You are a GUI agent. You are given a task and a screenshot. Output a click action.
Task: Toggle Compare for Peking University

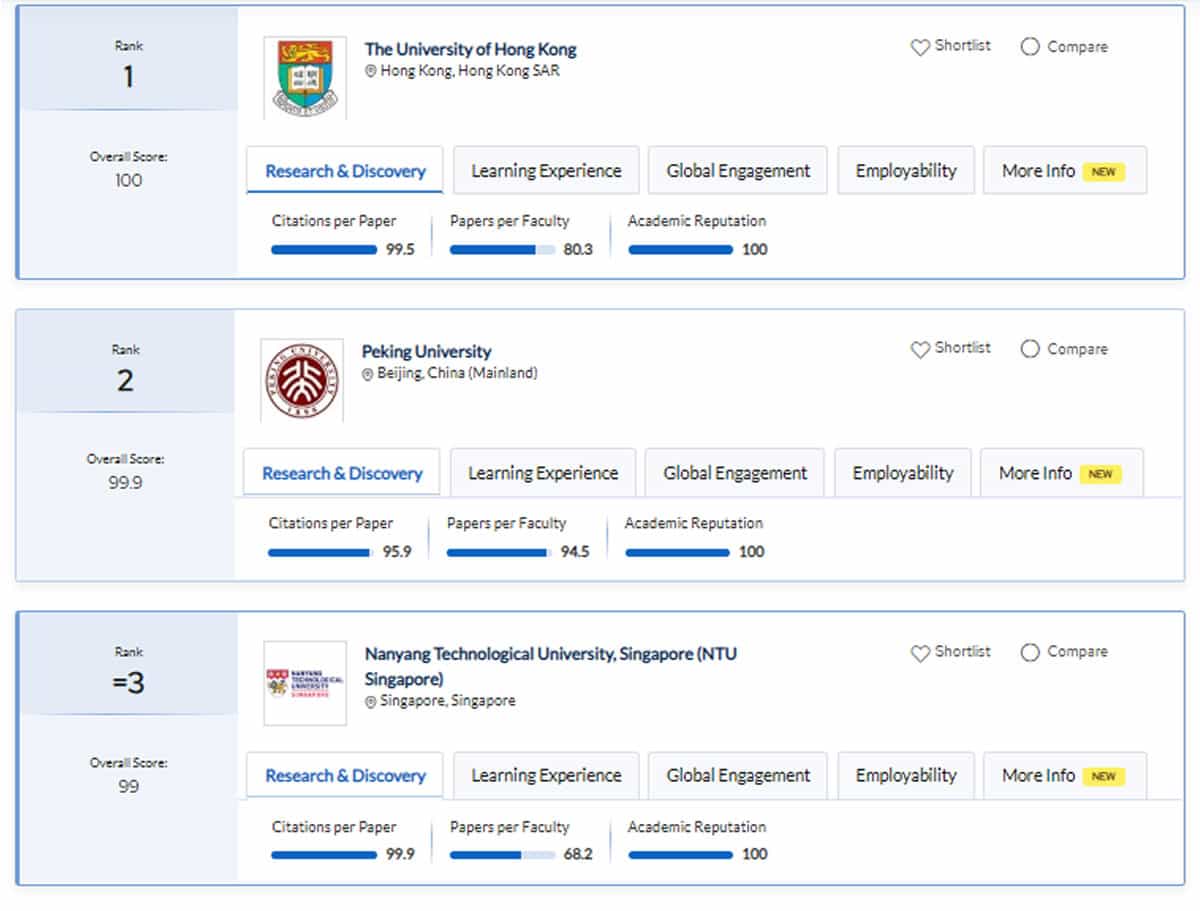[1030, 349]
